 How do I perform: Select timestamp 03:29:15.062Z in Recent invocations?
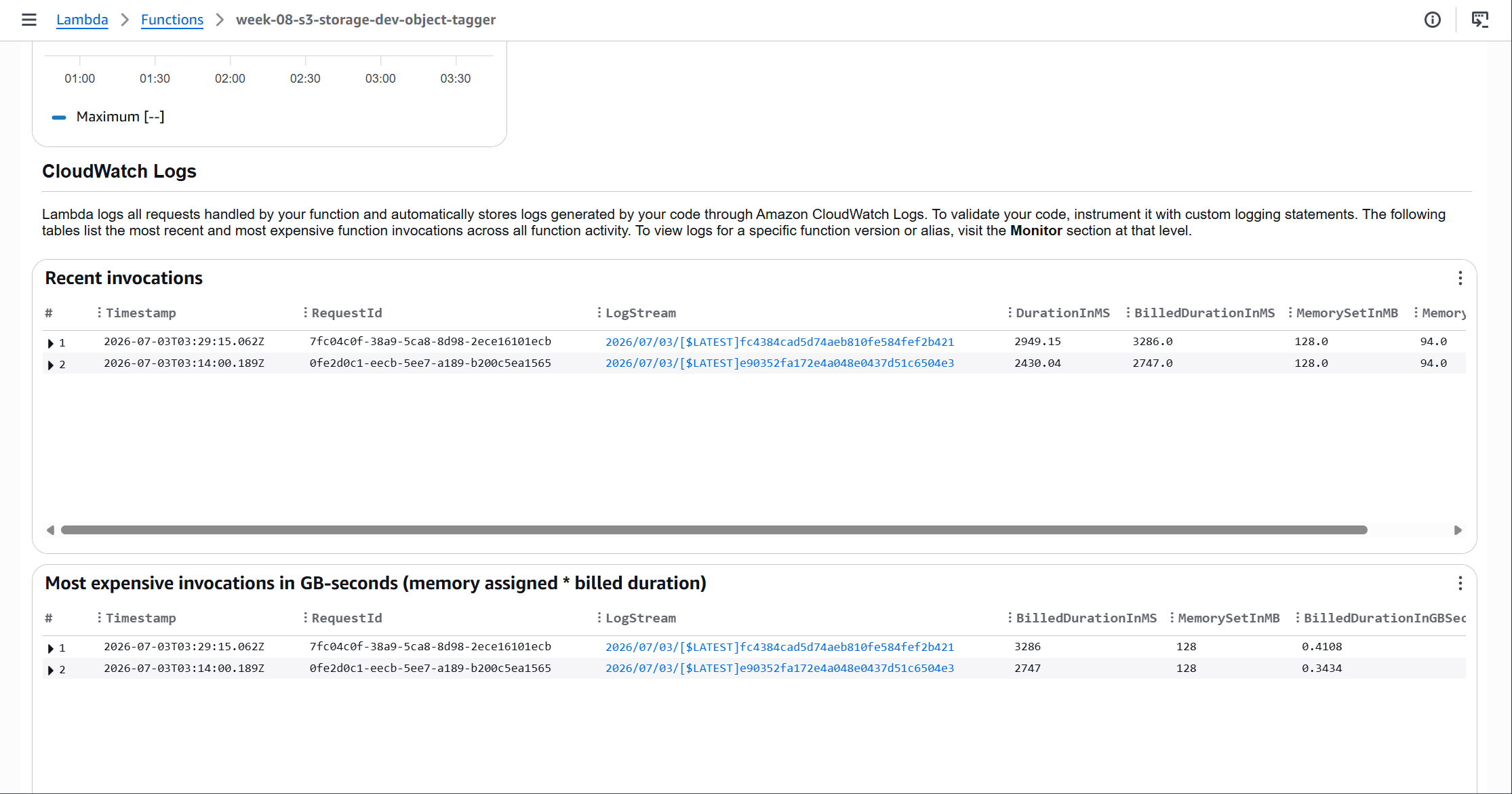pos(184,342)
